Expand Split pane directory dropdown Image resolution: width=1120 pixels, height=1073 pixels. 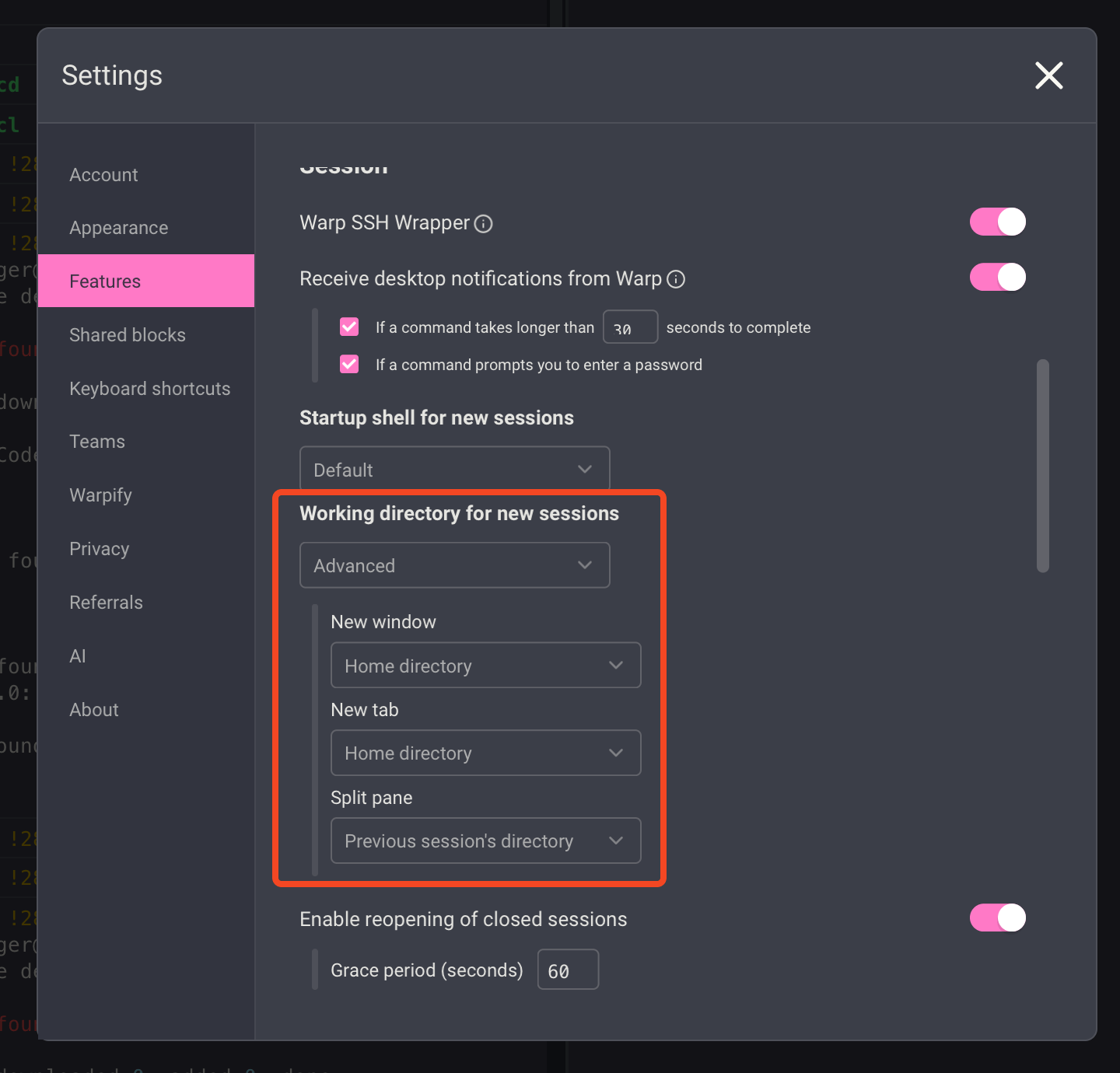(485, 841)
